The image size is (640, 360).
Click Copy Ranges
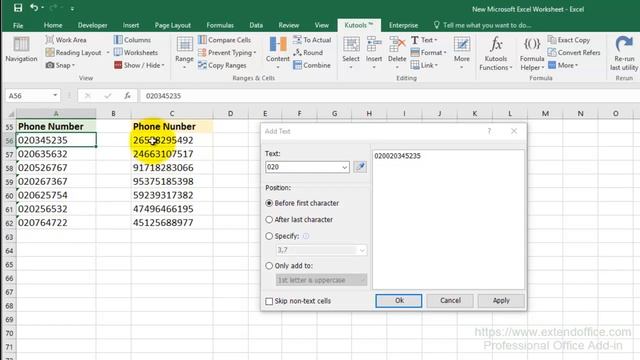pos(222,65)
